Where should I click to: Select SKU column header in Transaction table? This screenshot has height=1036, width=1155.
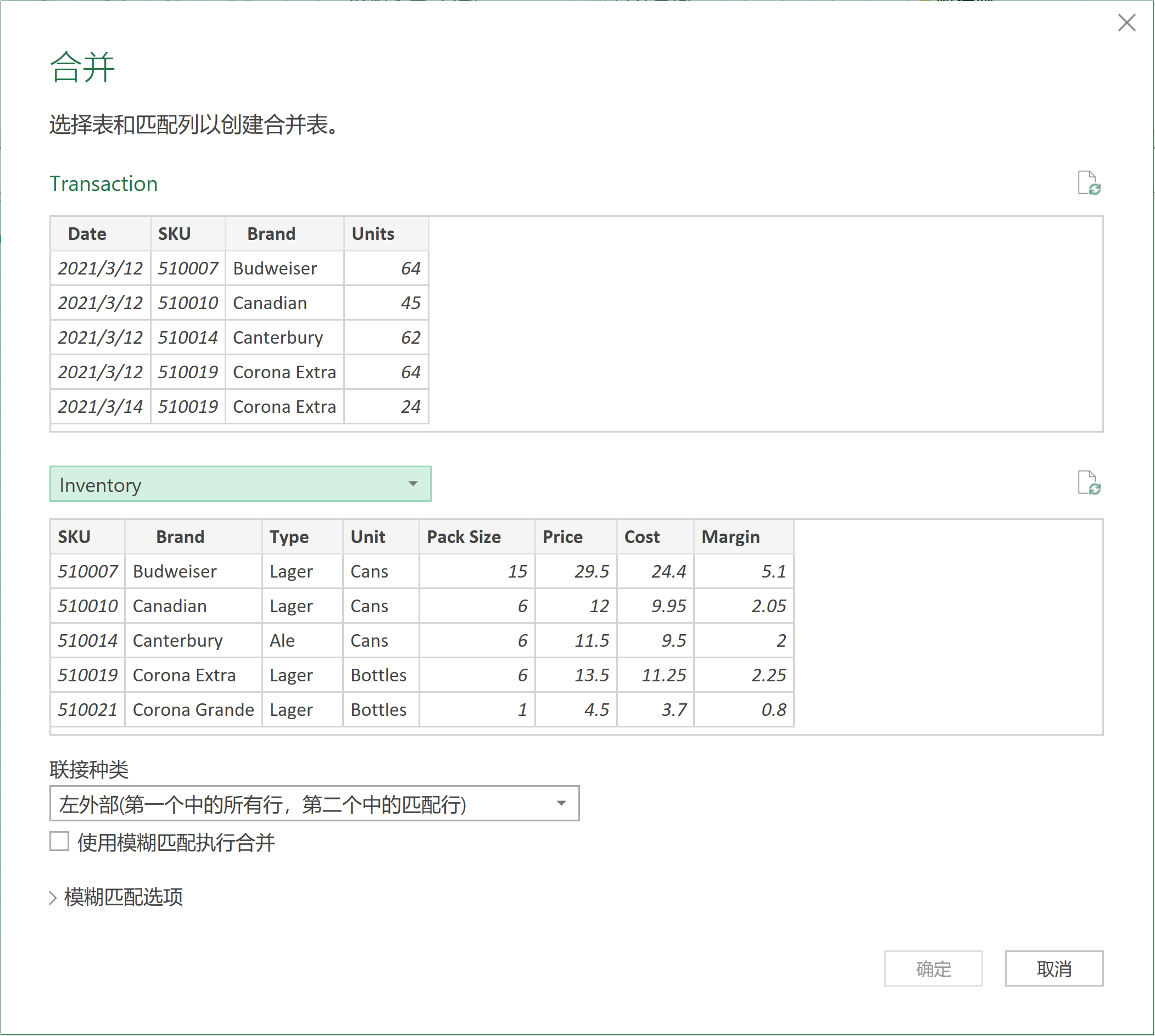point(175,234)
